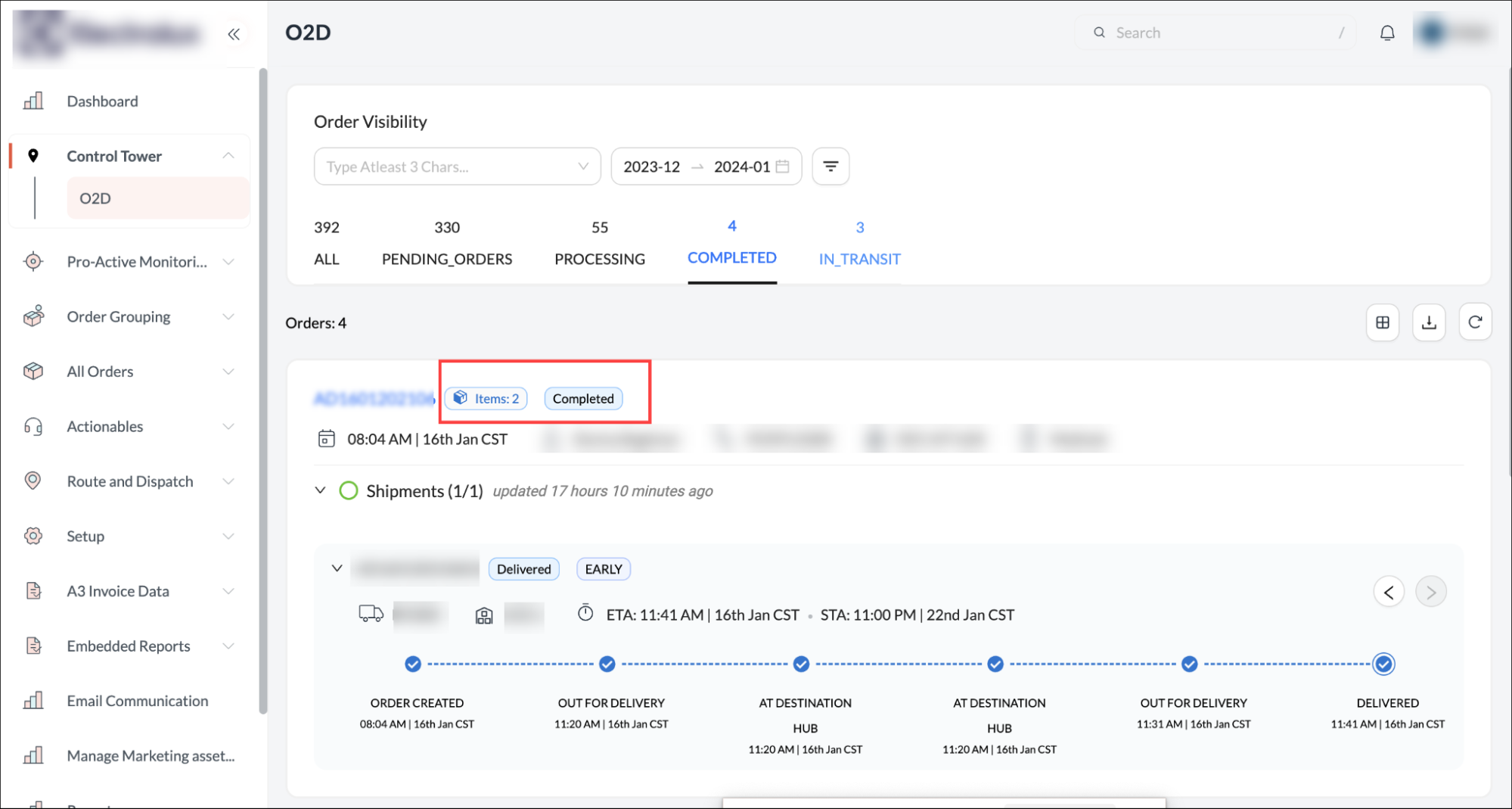Click the ORDER CREATED timeline marker
Viewport: 1512px width, 809px height.
[x=413, y=664]
